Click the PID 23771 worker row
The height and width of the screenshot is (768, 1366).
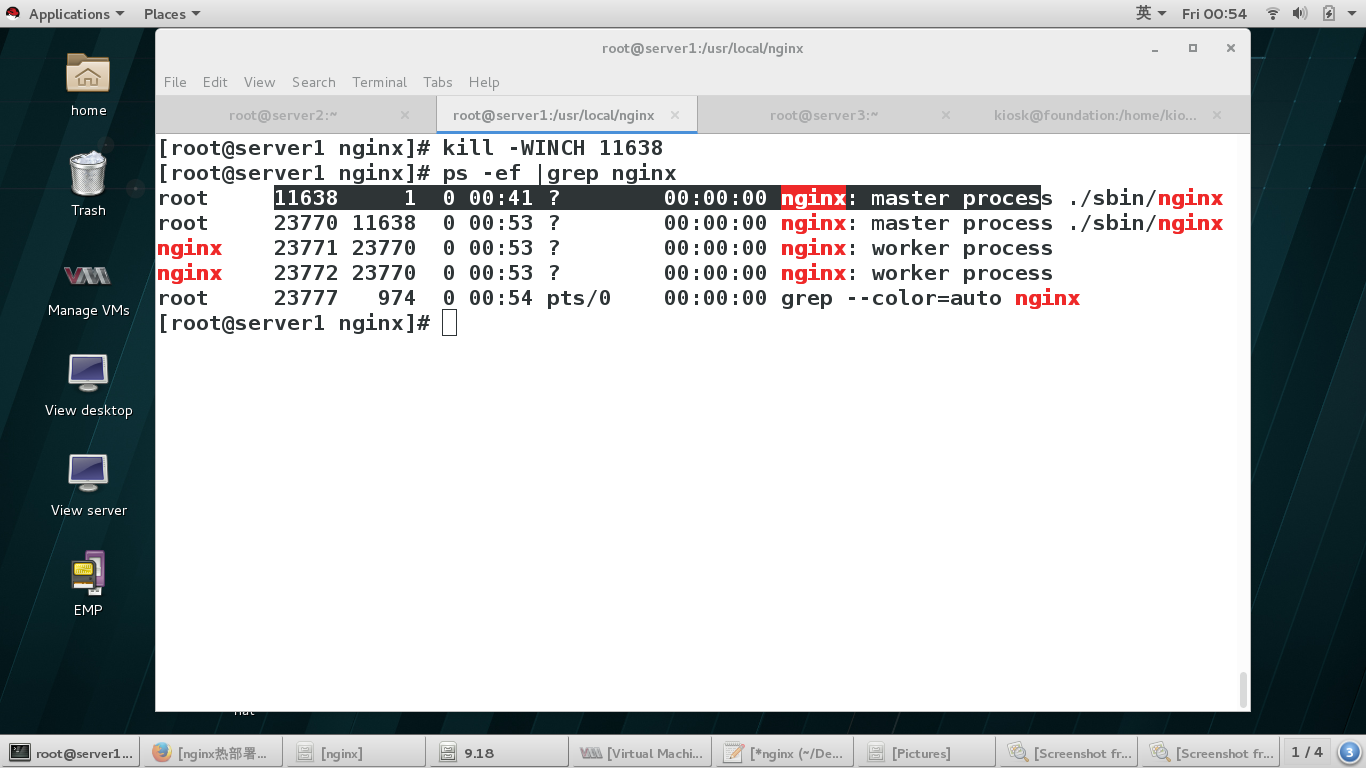pos(306,248)
